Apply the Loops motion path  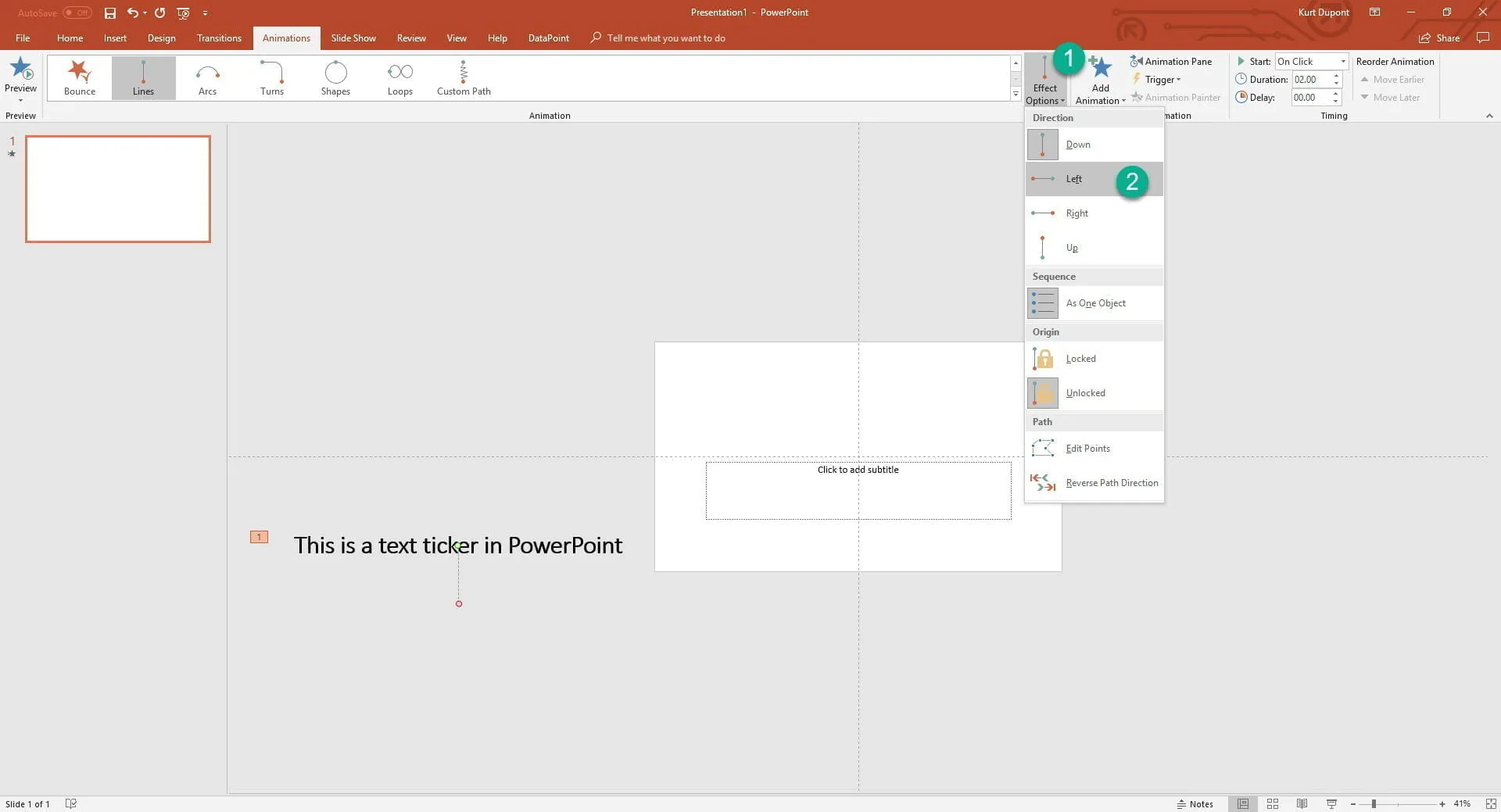coord(399,78)
